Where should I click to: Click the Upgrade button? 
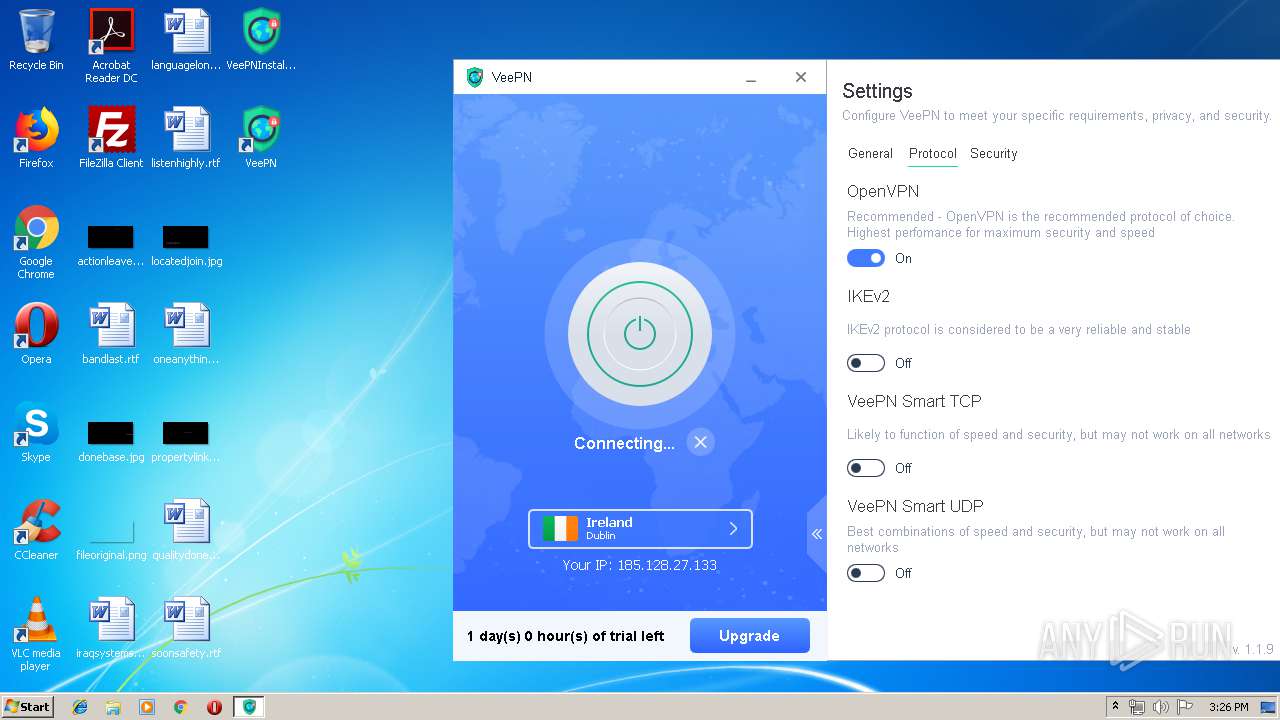point(749,636)
